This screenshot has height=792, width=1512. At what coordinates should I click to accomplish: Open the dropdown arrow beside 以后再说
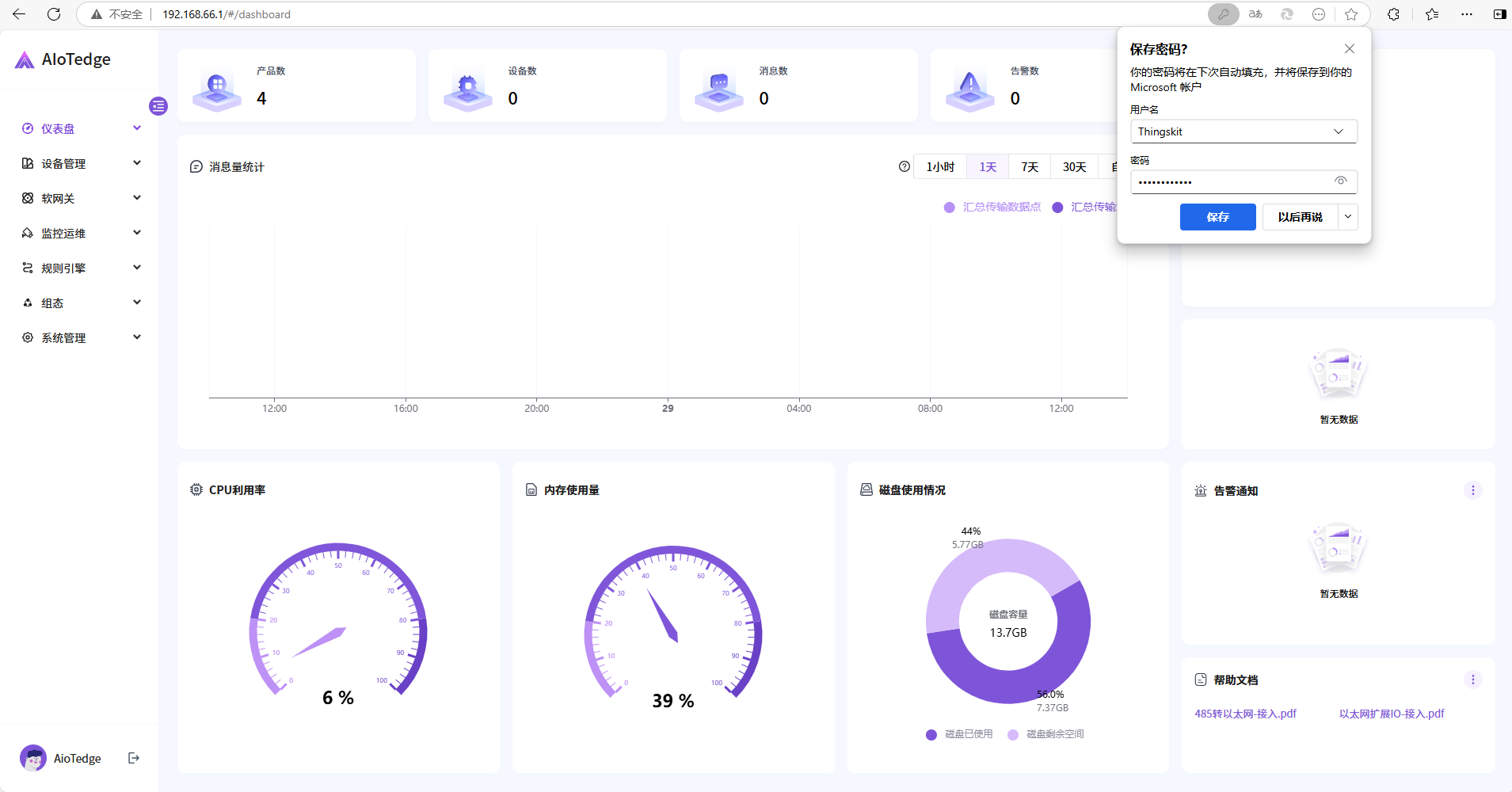point(1348,217)
